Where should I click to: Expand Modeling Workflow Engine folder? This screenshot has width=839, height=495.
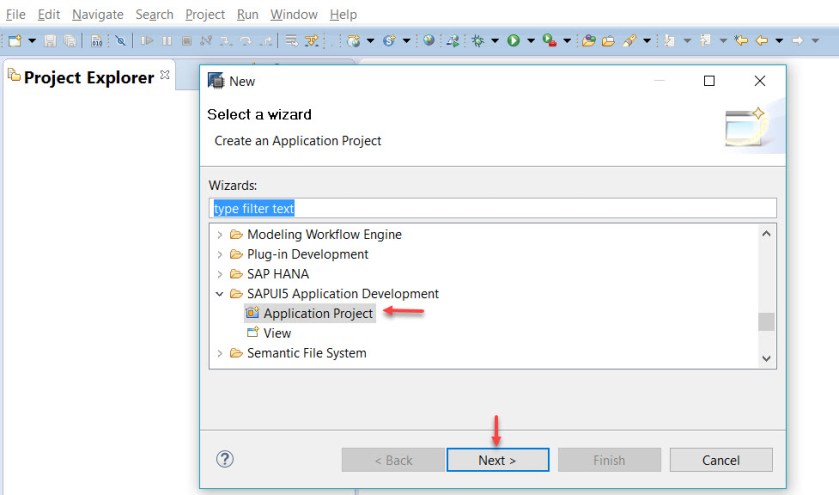(x=219, y=235)
